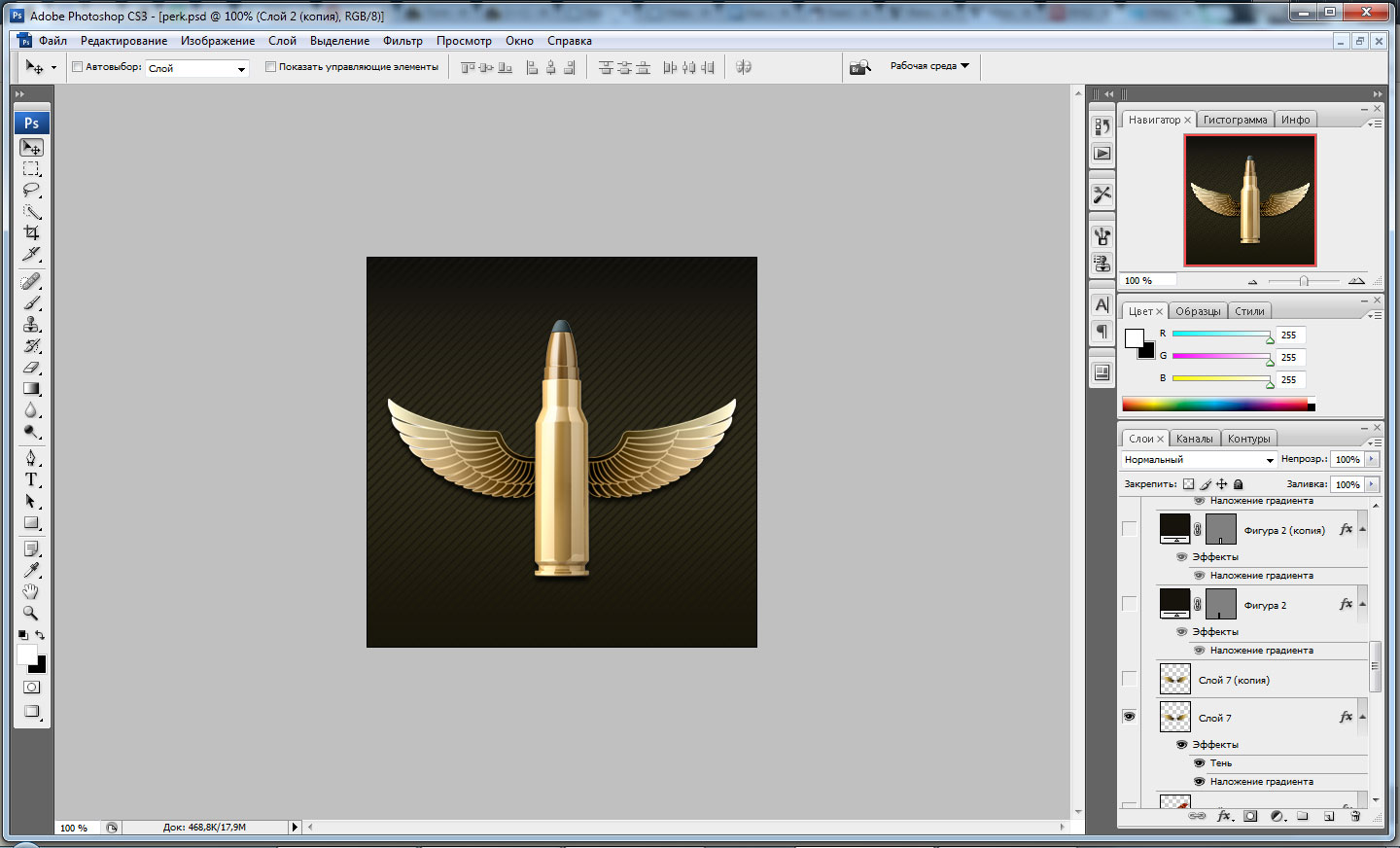Select the Path Selection tool

[x=32, y=501]
